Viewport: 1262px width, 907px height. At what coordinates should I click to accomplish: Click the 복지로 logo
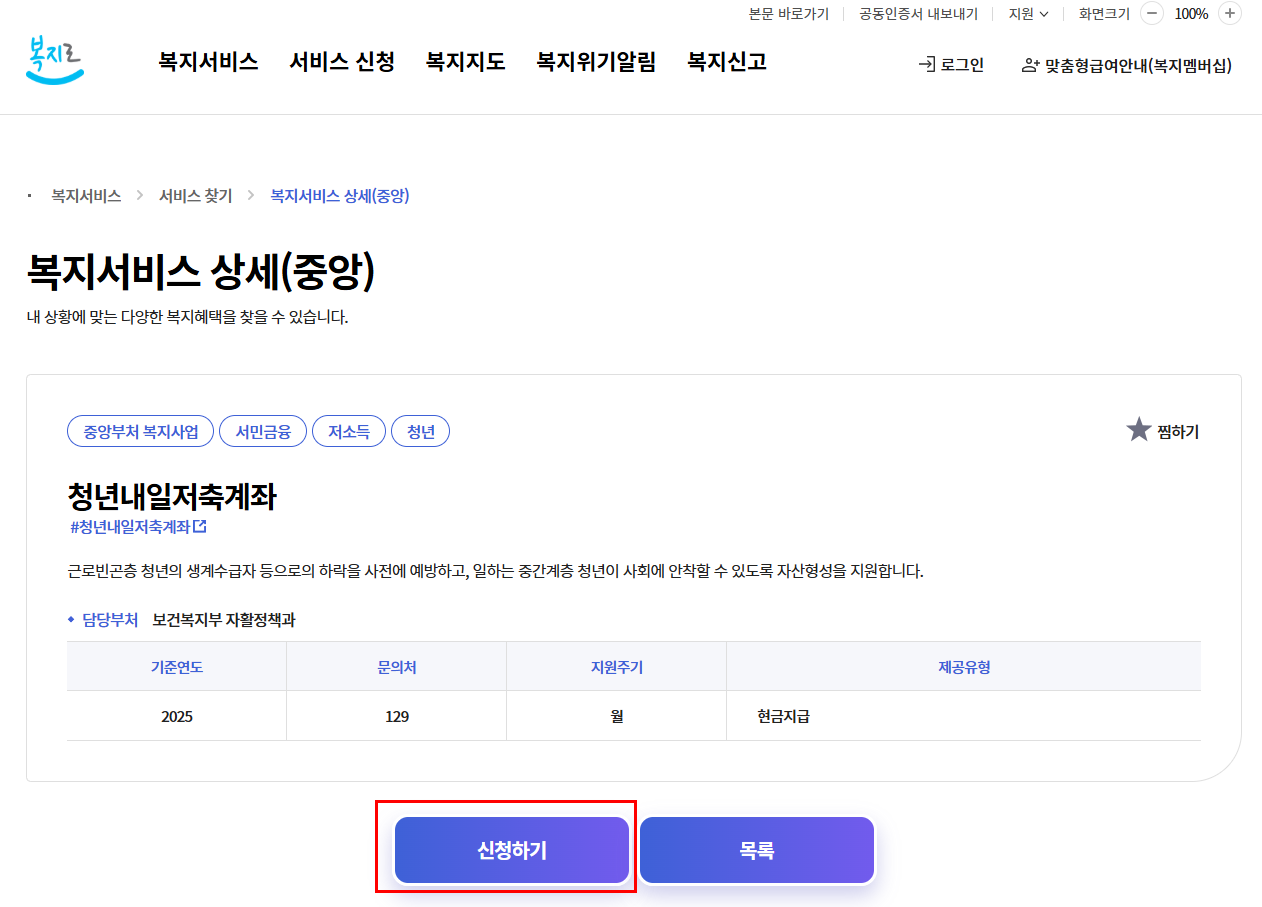[x=55, y=61]
